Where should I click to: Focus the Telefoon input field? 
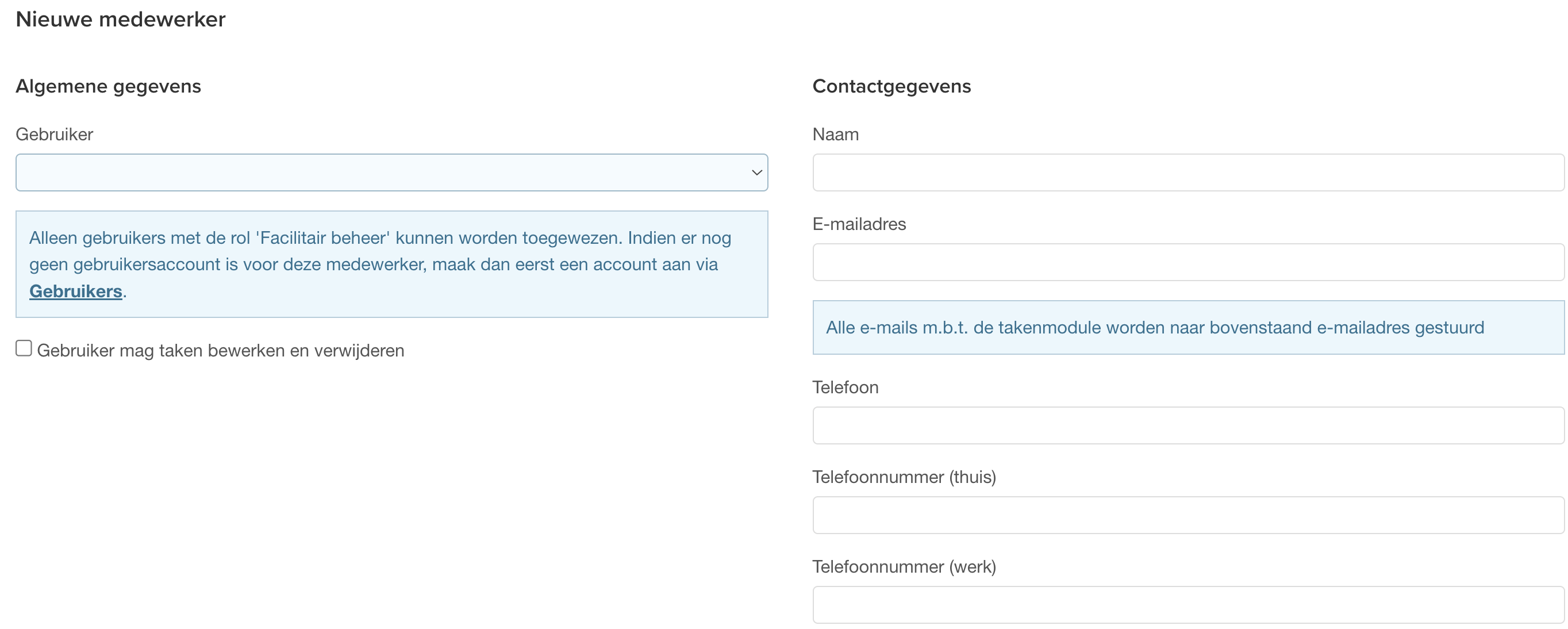point(1188,425)
